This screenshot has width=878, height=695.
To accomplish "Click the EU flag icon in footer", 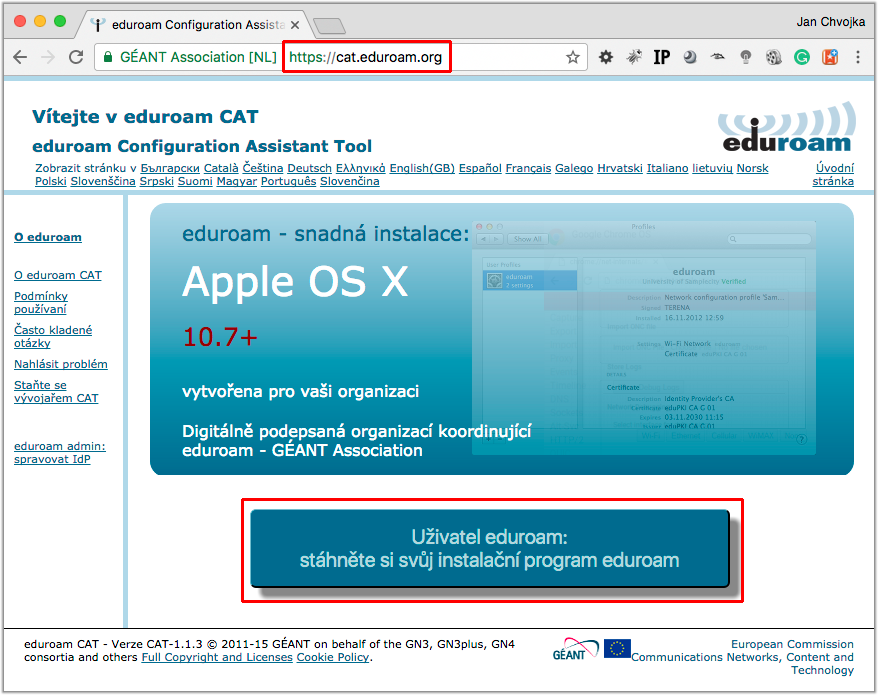I will click(617, 649).
